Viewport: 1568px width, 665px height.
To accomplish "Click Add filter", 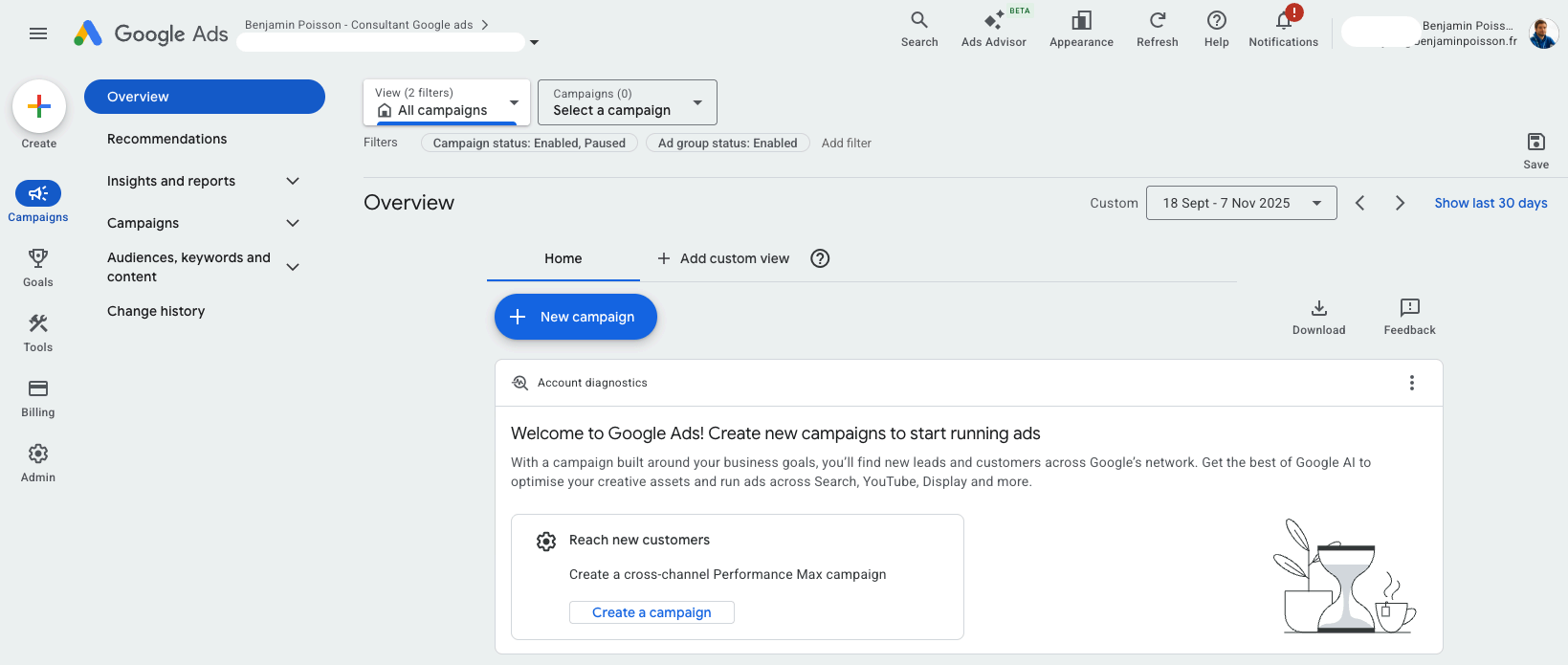I will [x=847, y=143].
